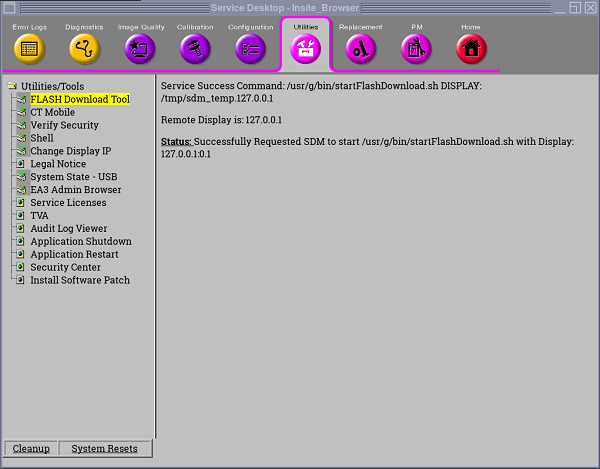The height and width of the screenshot is (469, 600).
Task: Select FLASH Download Tool in tree
Action: tap(79, 99)
